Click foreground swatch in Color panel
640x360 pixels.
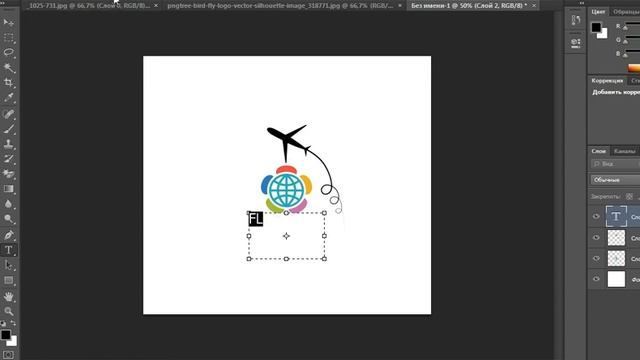click(596, 27)
